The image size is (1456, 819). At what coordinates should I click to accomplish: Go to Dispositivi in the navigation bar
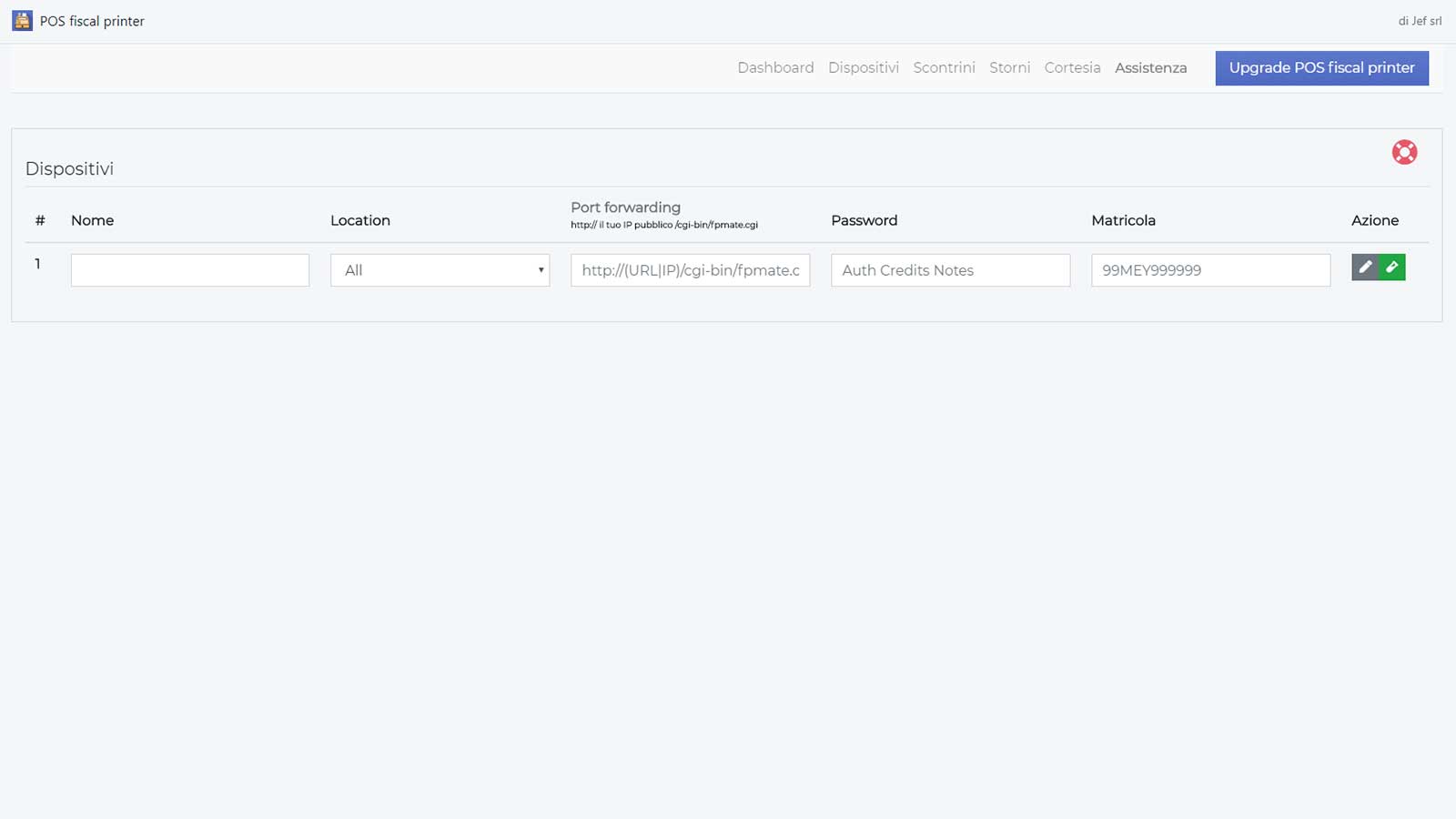click(863, 67)
